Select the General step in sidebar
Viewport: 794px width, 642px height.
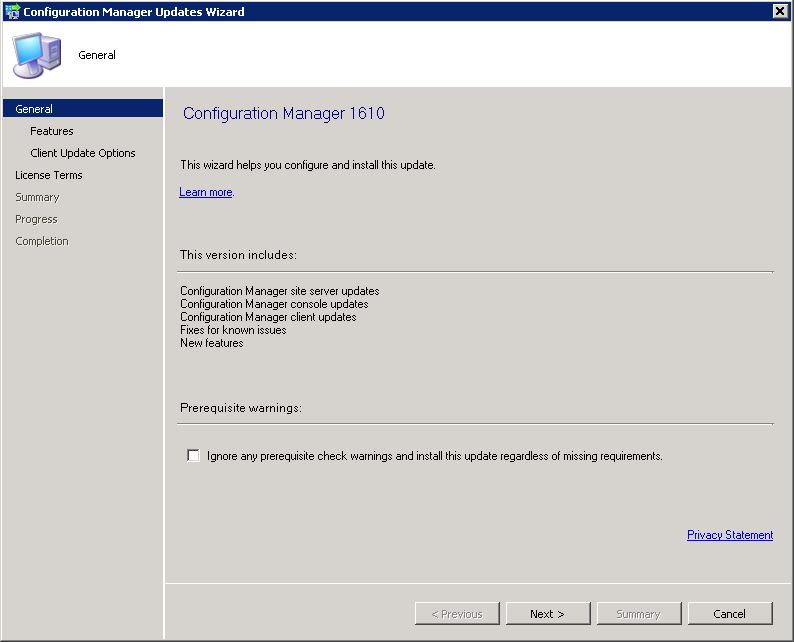[83, 109]
